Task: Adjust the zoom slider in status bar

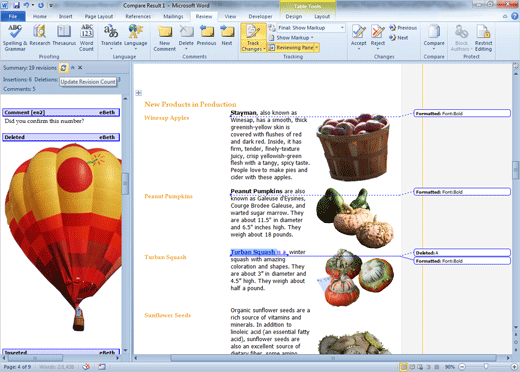Action: tap(486, 367)
